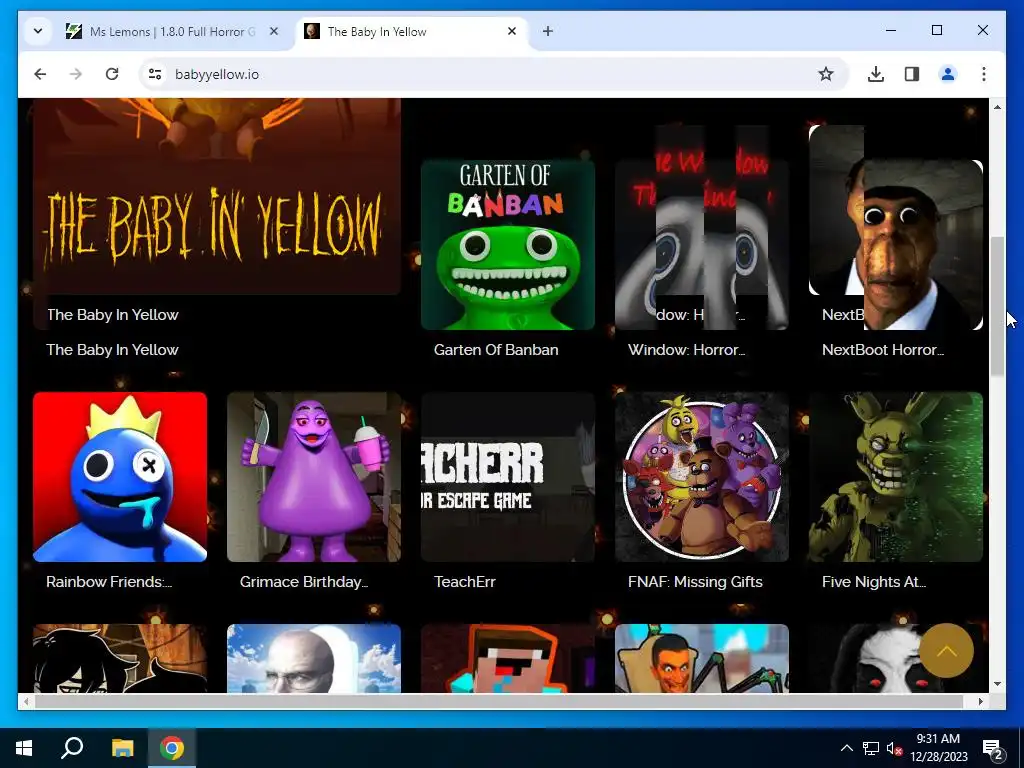Click the Window: Horror title link
The width and height of the screenshot is (1024, 768).
click(x=686, y=350)
